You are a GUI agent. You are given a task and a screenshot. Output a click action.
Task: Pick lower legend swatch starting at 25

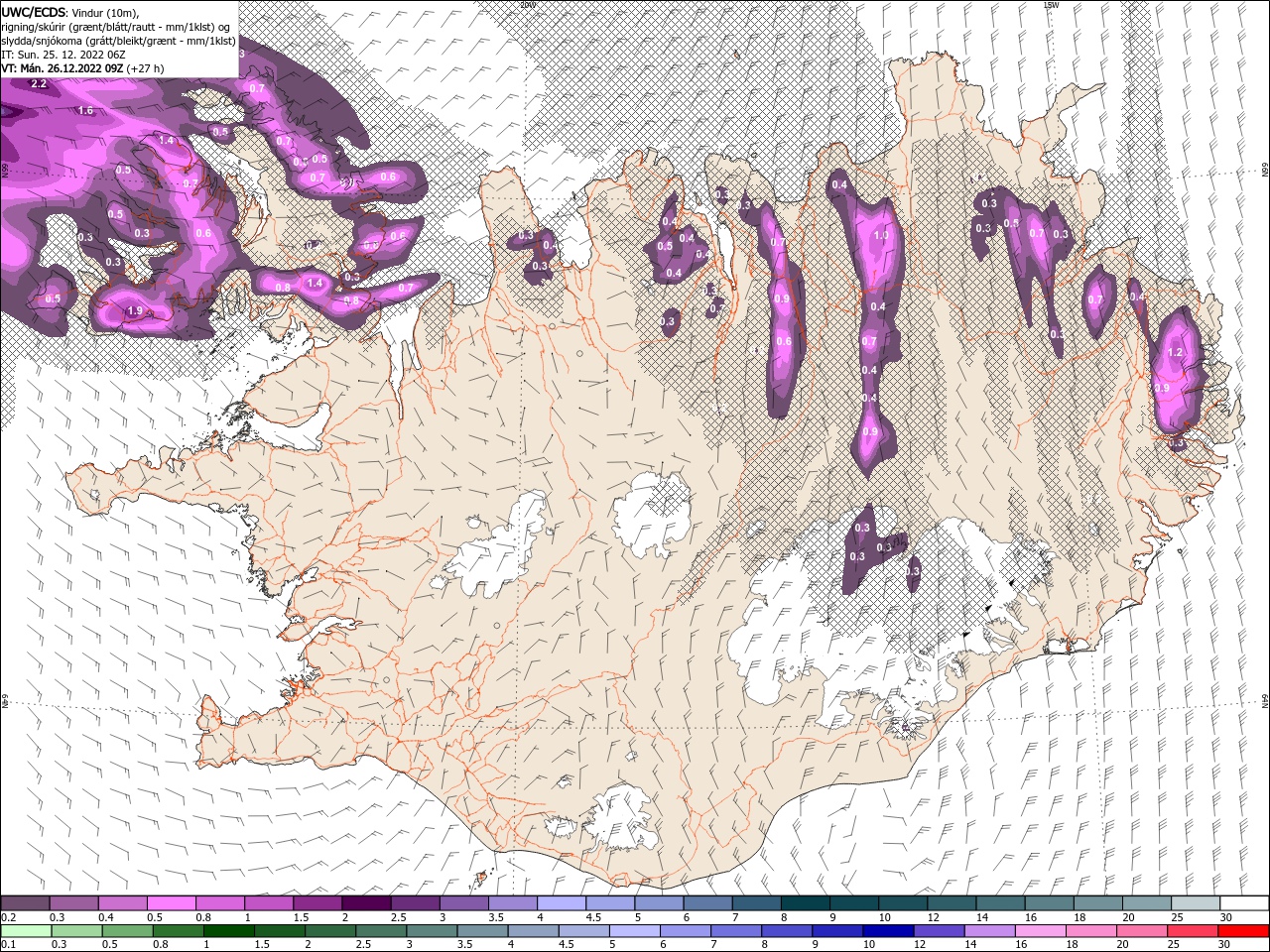click(x=1191, y=931)
